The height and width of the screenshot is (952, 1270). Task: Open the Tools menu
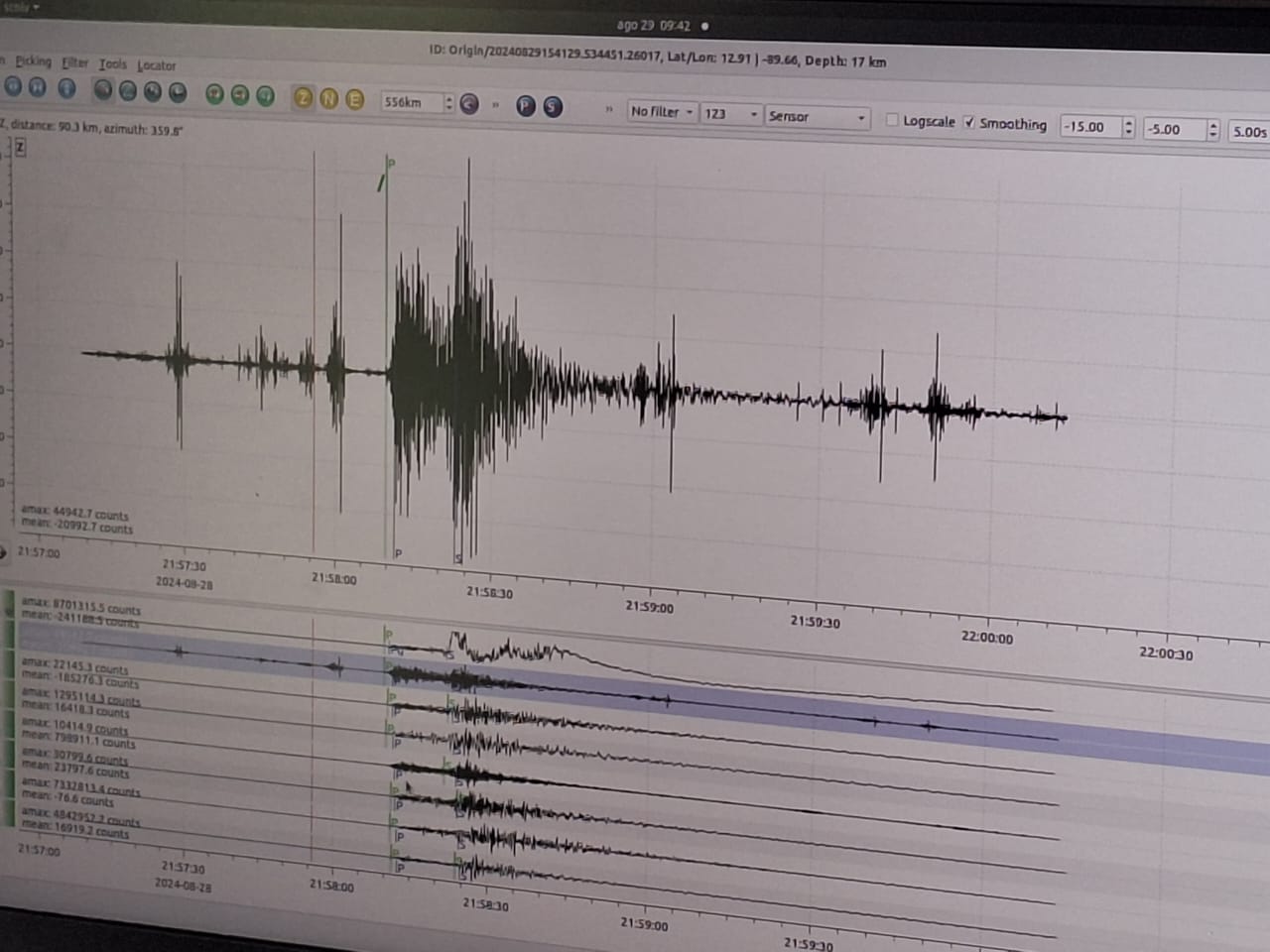click(x=112, y=63)
